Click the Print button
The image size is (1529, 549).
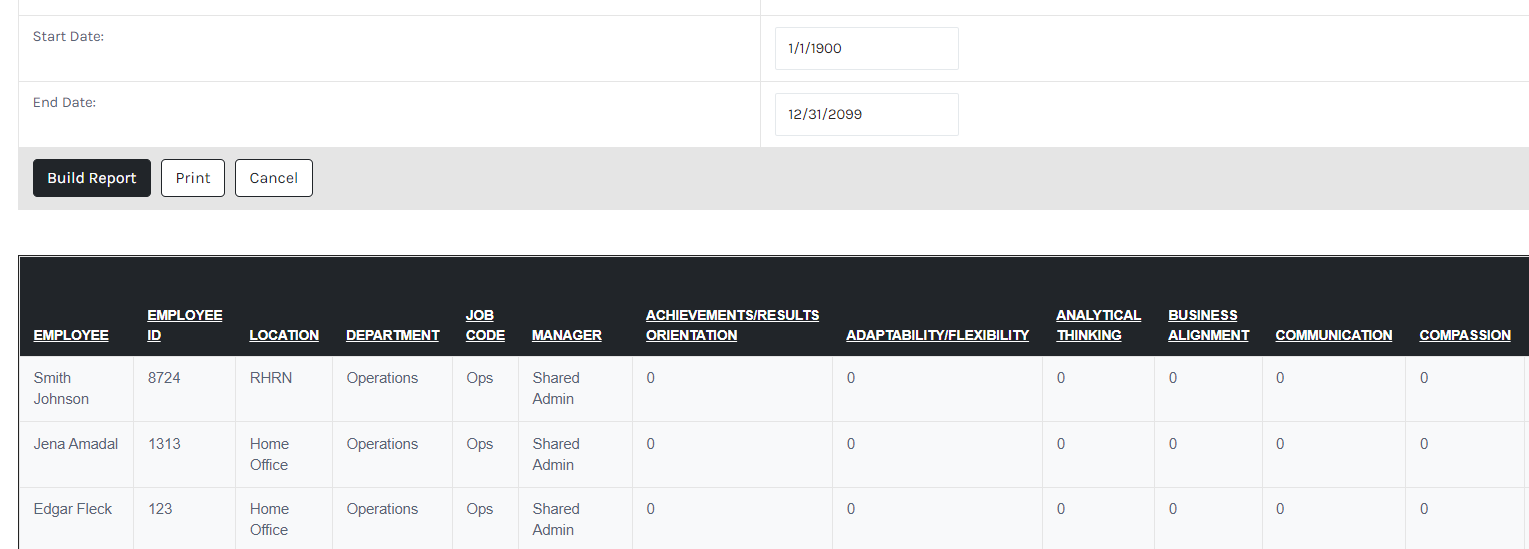pos(193,178)
